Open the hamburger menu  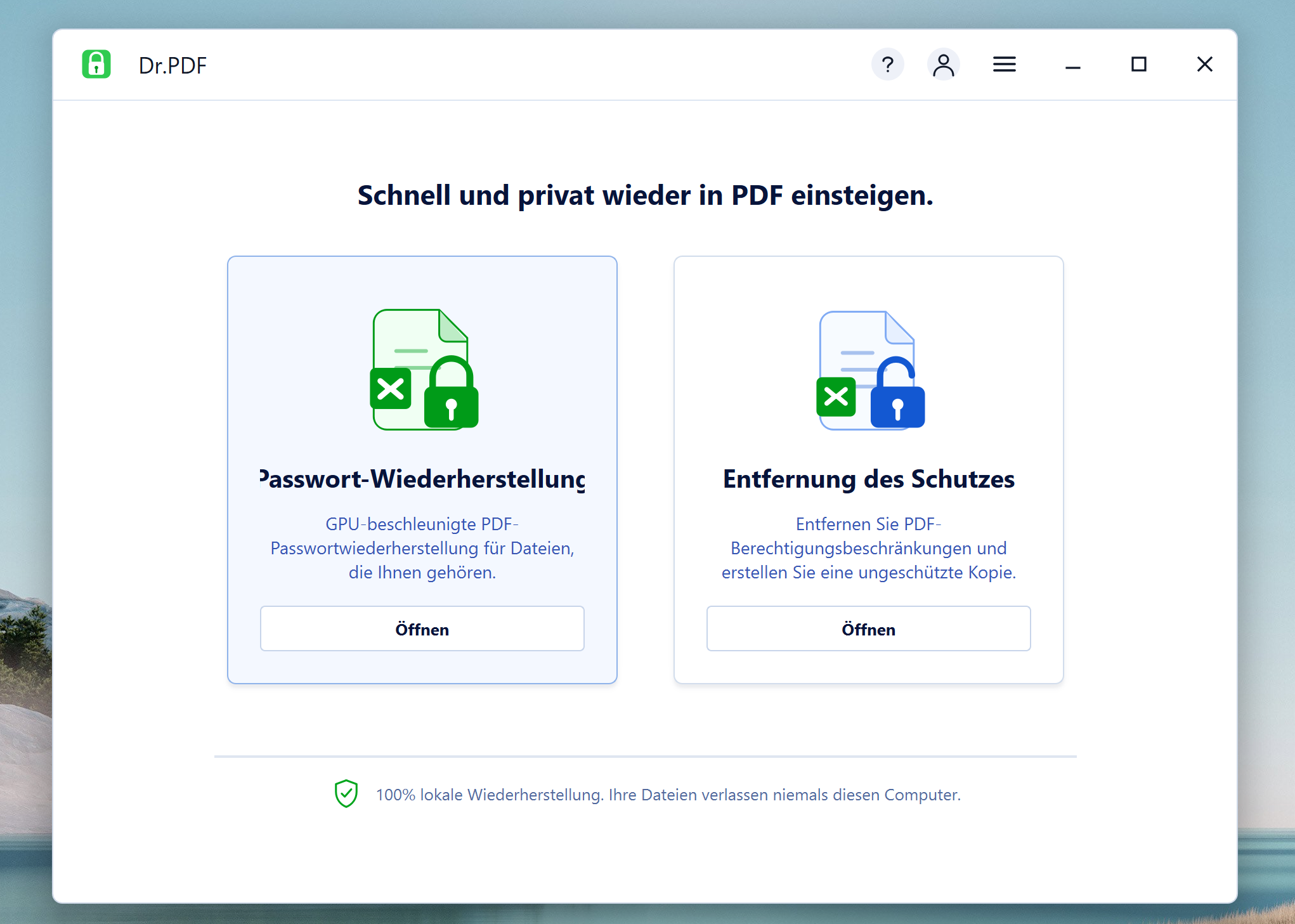[1005, 64]
